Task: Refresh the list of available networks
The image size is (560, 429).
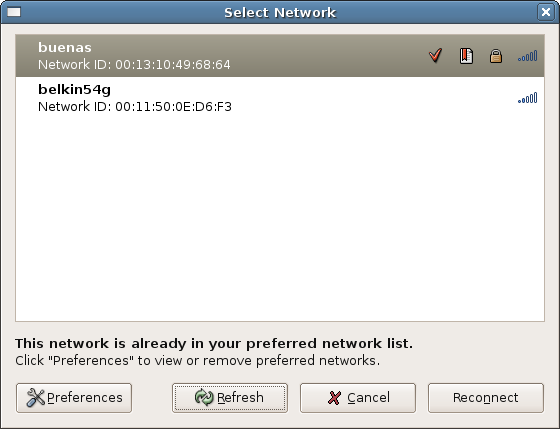Action: (230, 398)
